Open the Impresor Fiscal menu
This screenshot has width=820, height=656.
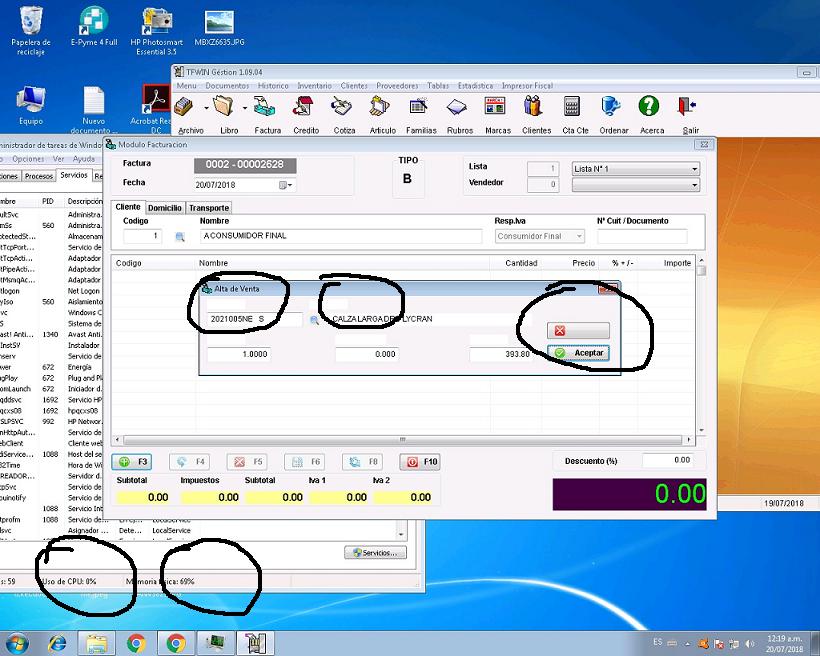527,86
